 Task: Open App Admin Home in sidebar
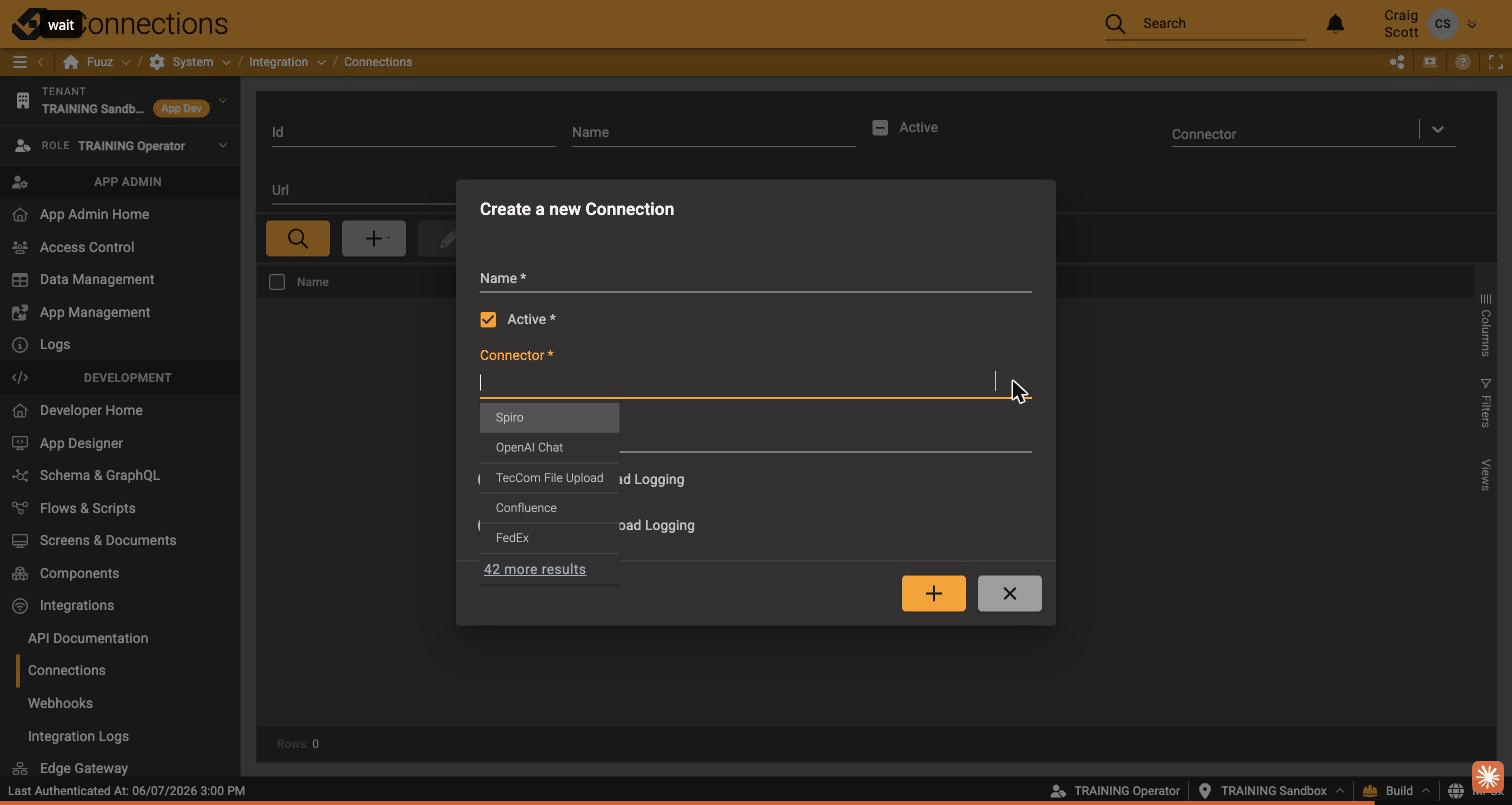[94, 214]
